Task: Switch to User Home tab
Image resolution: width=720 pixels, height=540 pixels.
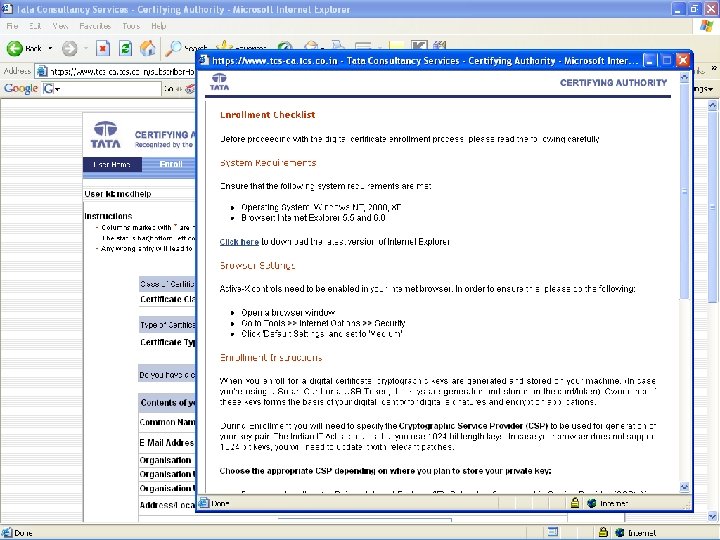Action: [112, 164]
